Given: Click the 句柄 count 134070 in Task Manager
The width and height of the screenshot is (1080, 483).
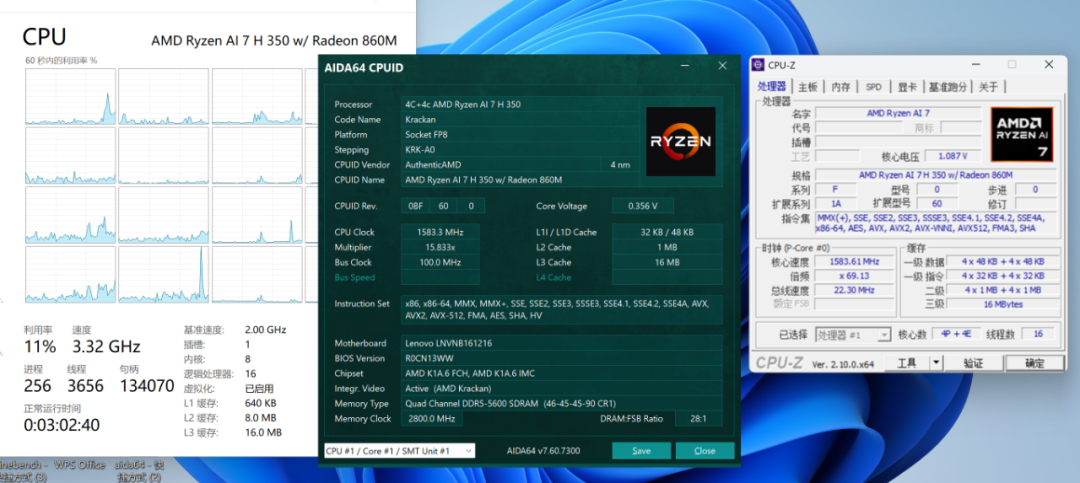Looking at the screenshot, I should (147, 386).
